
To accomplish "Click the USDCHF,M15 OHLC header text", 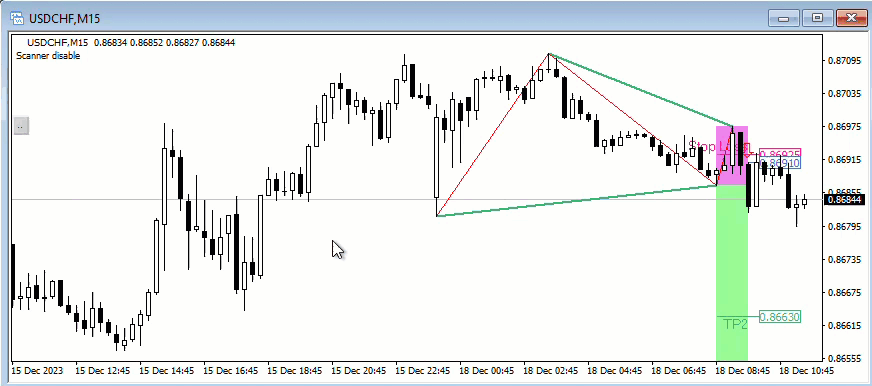I will (x=131, y=42).
